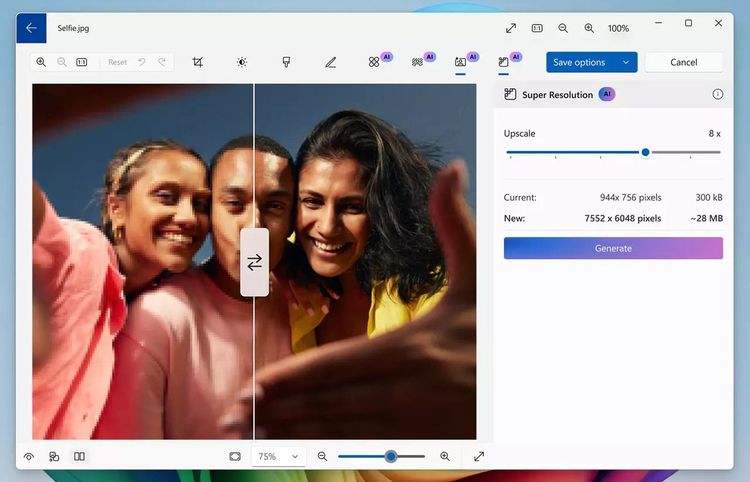Expand the Save options dropdown arrow
This screenshot has height=482, width=750.
pyautogui.click(x=626, y=62)
